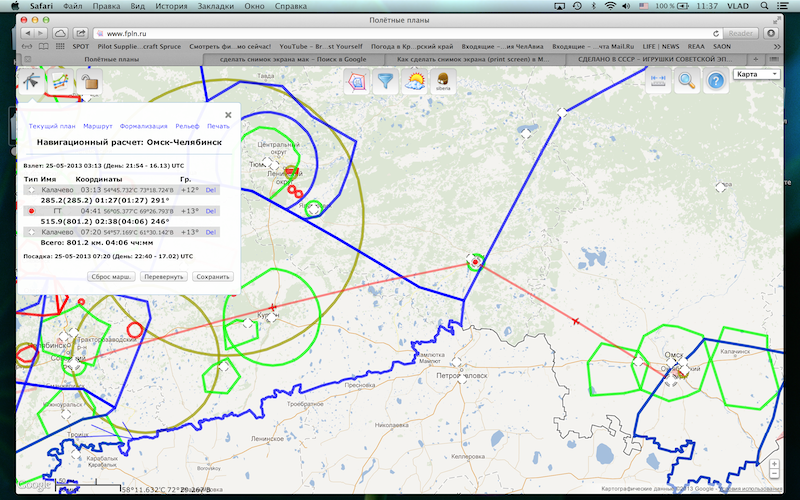Click the padlock login icon
This screenshot has width=800, height=500.
pos(90,83)
